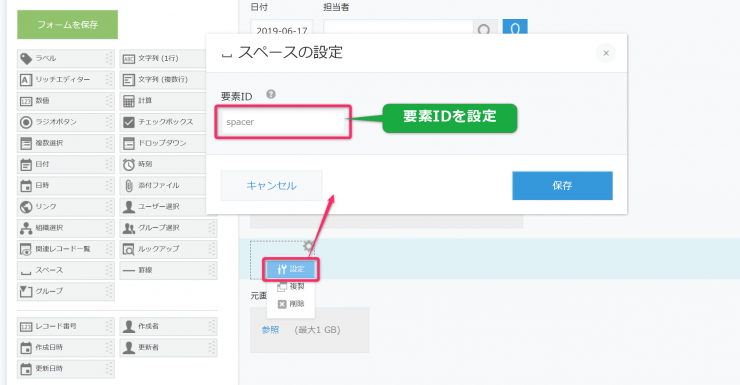The image size is (740, 385).
Task: Open 設定 in the field context menu
Action: tap(291, 269)
